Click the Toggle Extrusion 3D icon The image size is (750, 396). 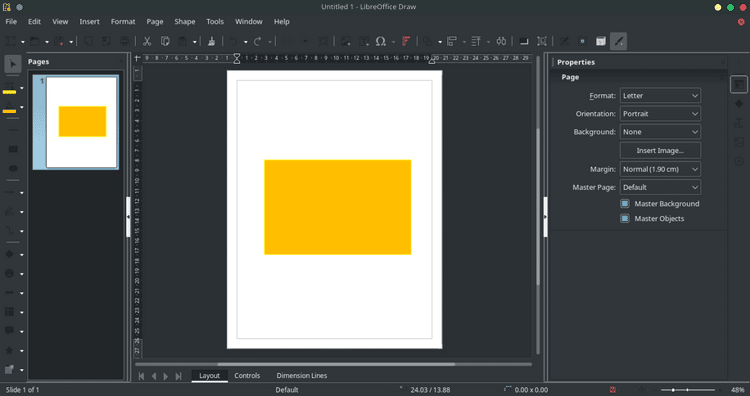point(601,41)
